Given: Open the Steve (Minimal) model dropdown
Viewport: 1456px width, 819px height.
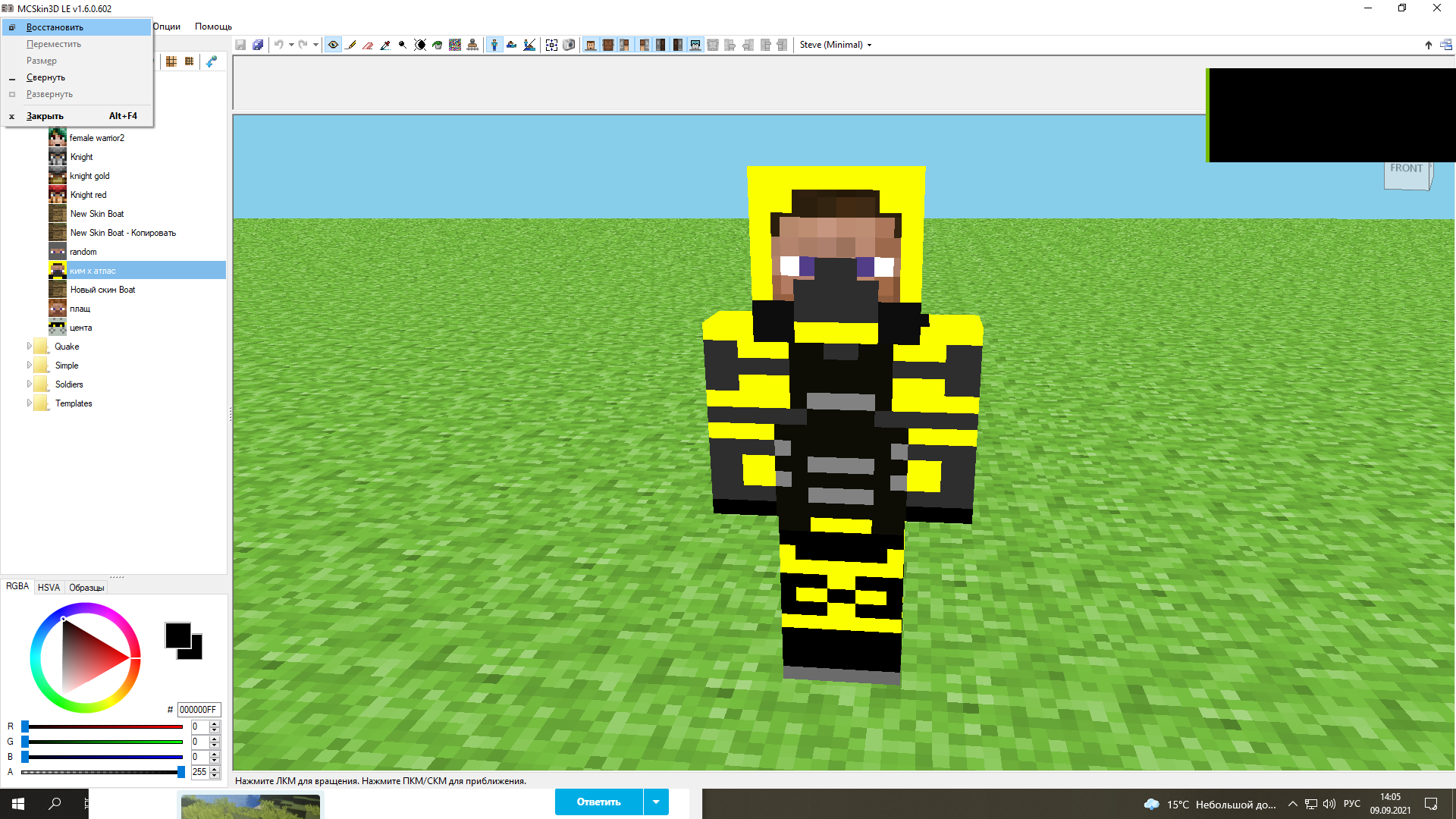Looking at the screenshot, I should click(x=836, y=45).
